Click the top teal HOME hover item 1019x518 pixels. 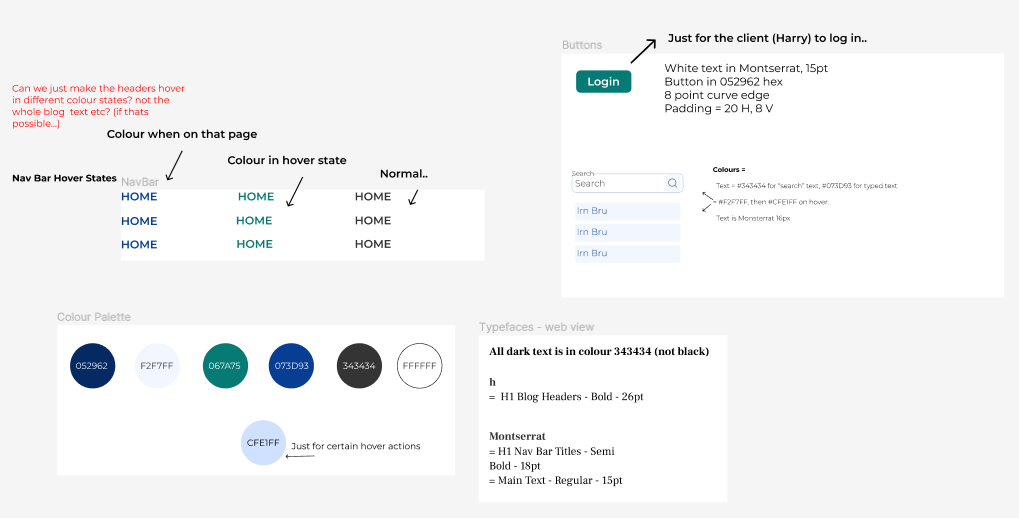click(256, 197)
